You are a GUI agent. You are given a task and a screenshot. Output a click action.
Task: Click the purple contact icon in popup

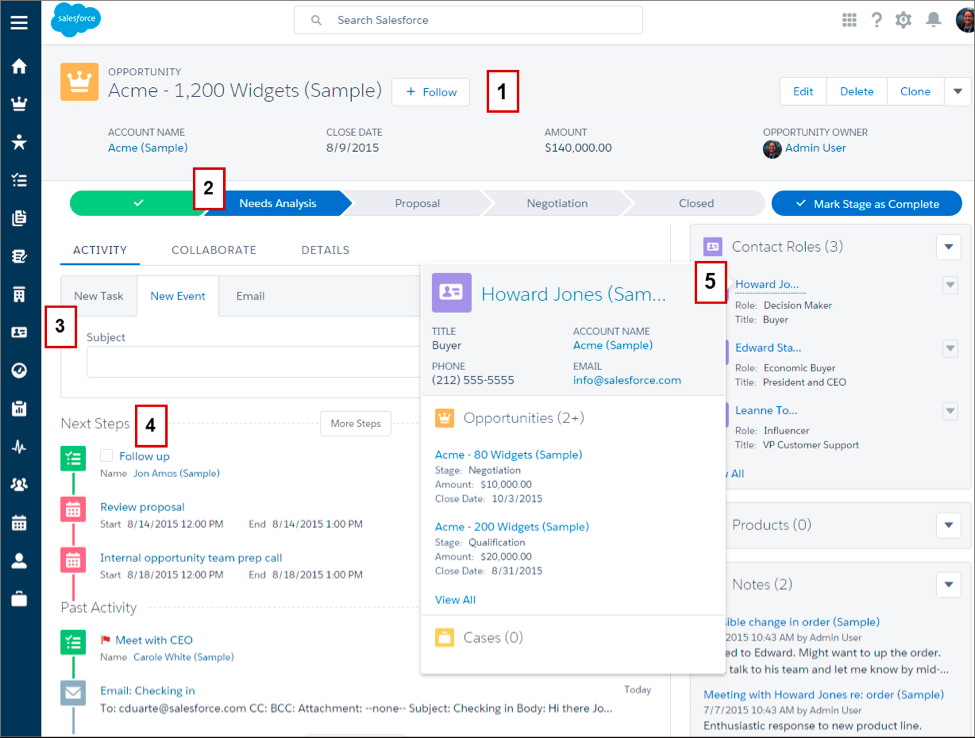click(x=451, y=292)
